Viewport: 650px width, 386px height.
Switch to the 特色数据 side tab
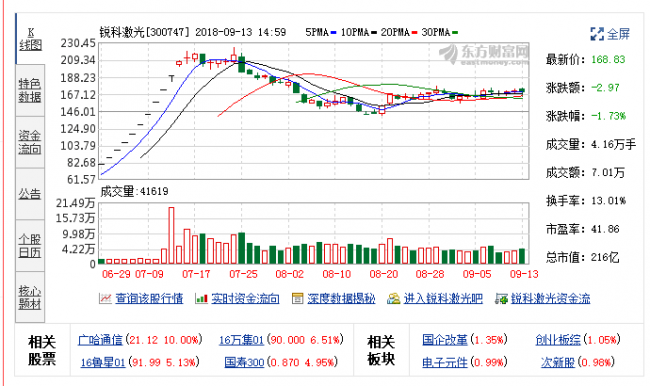pyautogui.click(x=30, y=90)
